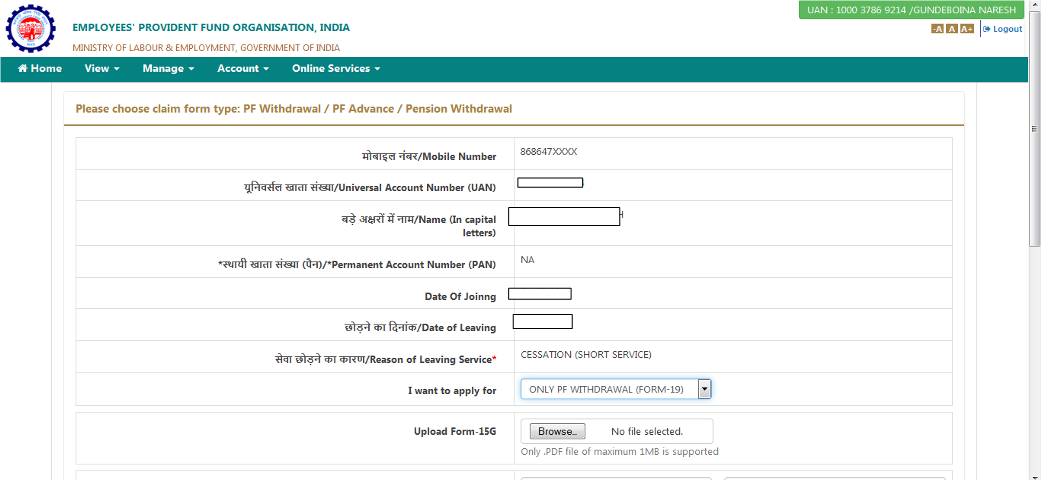Select the Date Of Joining field

(x=540, y=294)
